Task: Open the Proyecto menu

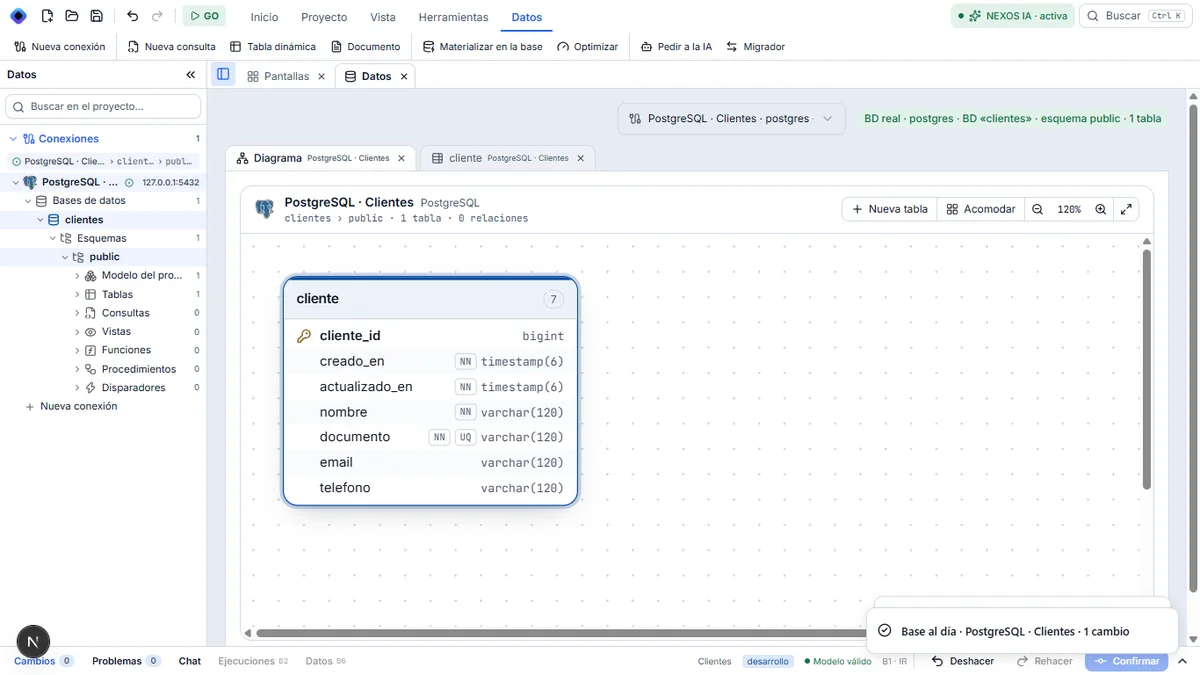Action: [324, 17]
